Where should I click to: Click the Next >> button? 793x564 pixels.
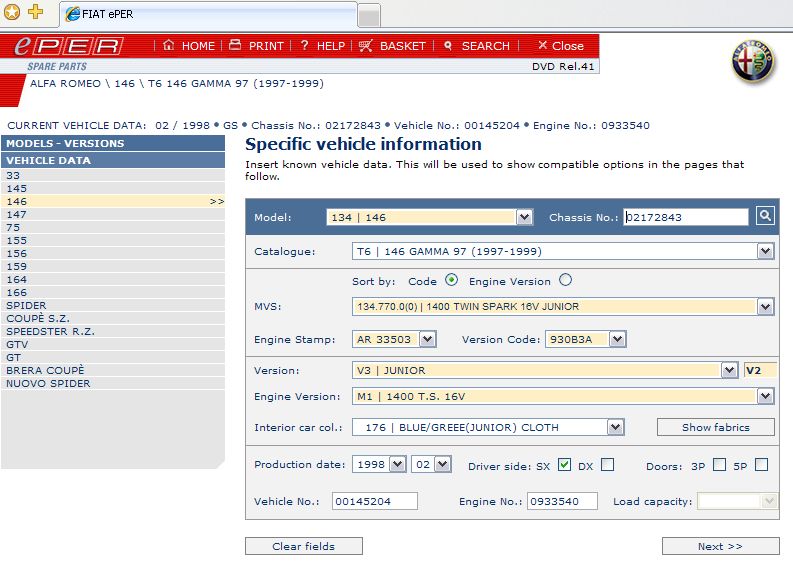click(x=720, y=546)
